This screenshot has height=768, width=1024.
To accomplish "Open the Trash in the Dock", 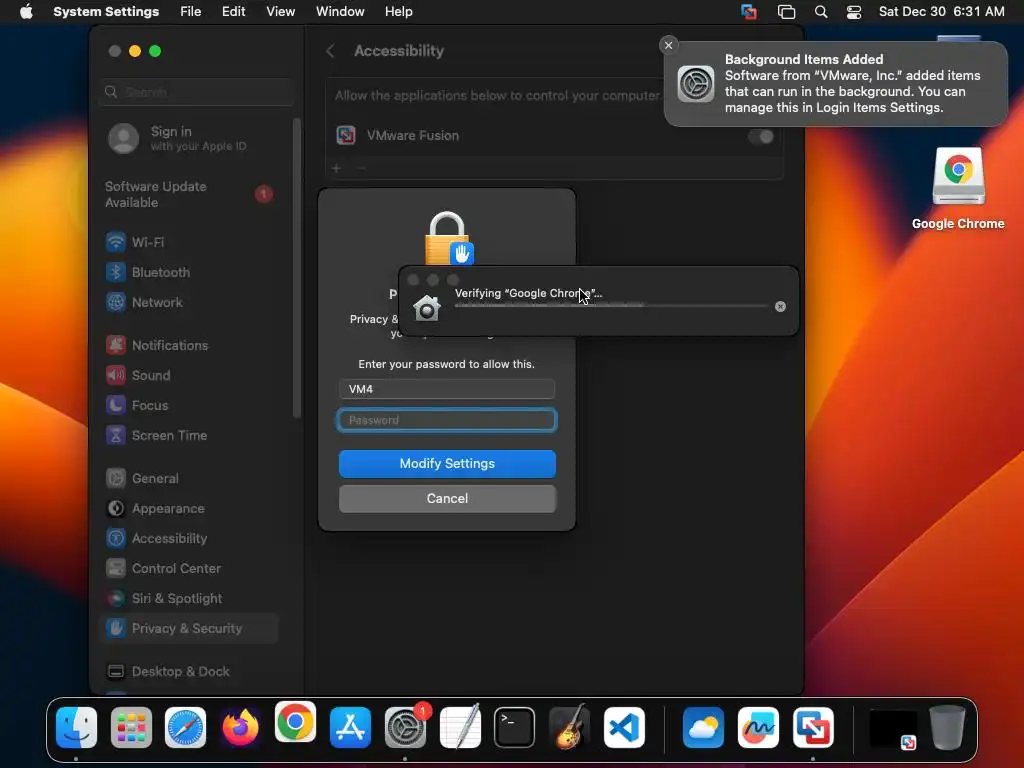I will point(948,727).
